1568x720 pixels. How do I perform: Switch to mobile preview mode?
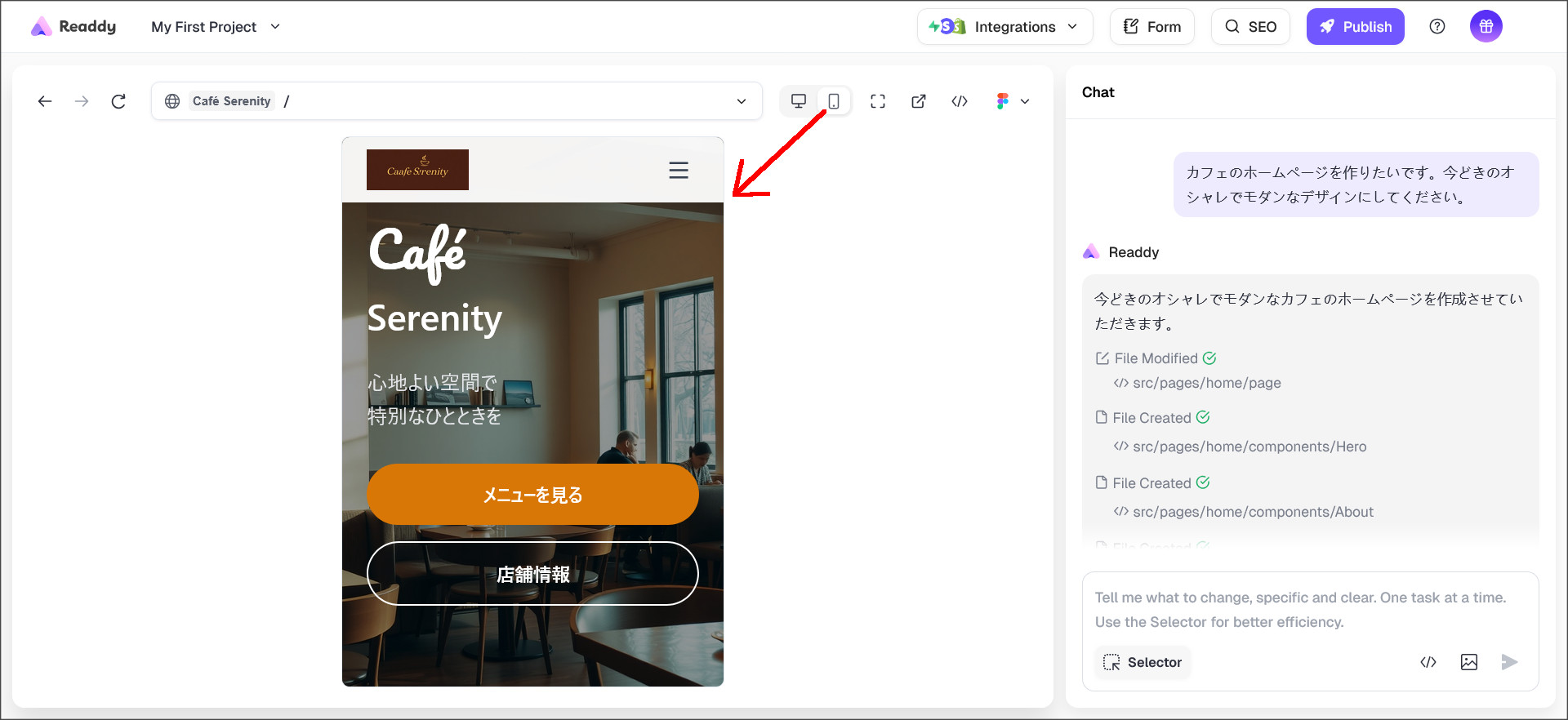click(833, 101)
